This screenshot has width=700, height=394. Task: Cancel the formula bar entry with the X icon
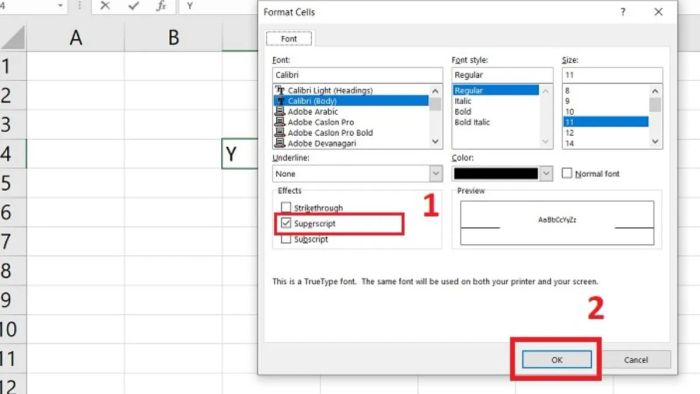pyautogui.click(x=105, y=6)
